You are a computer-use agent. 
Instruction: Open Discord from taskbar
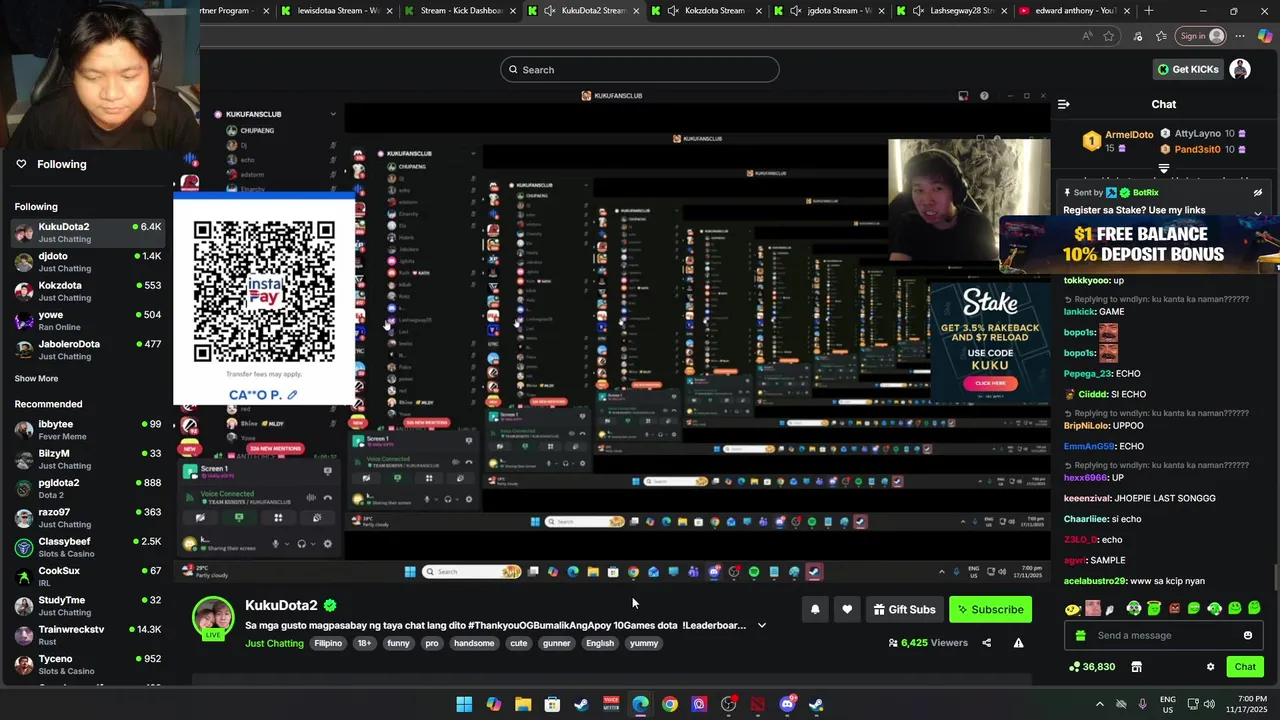[787, 704]
